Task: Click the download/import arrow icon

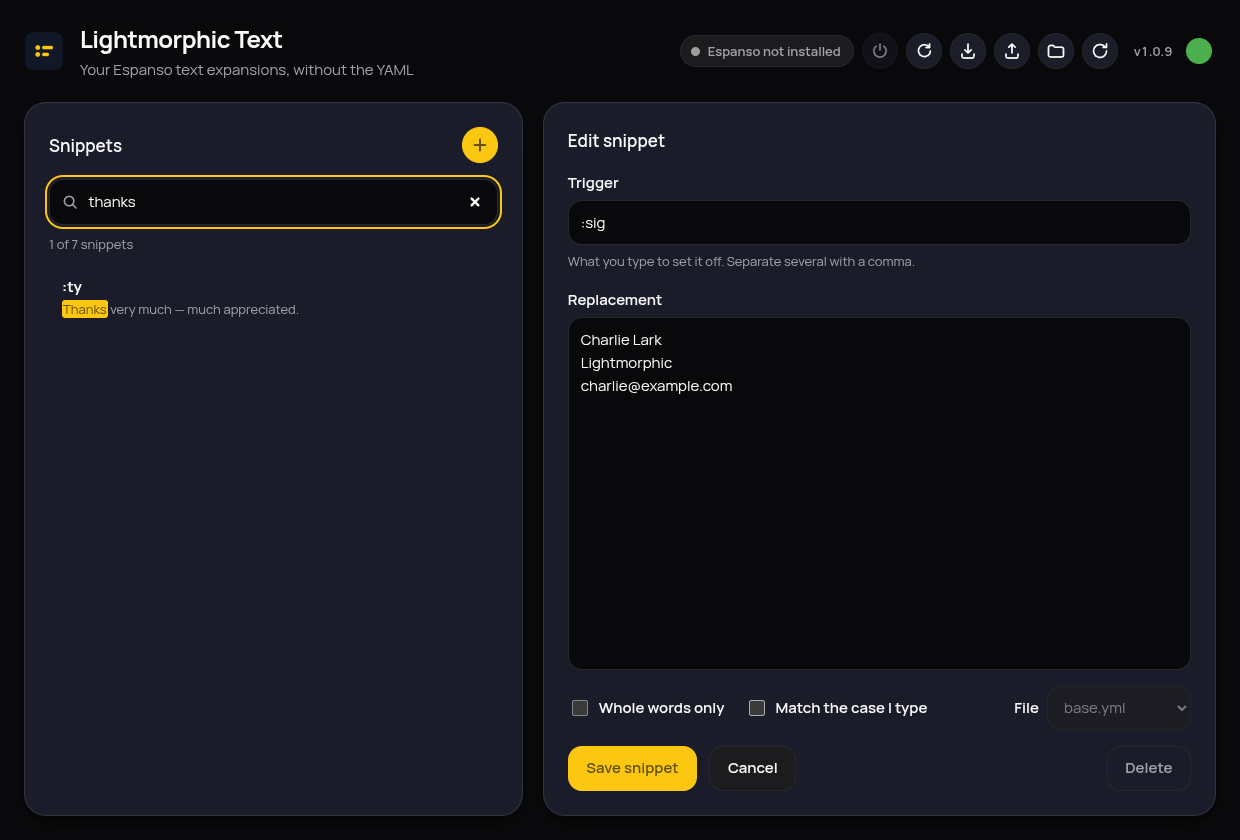Action: click(968, 51)
